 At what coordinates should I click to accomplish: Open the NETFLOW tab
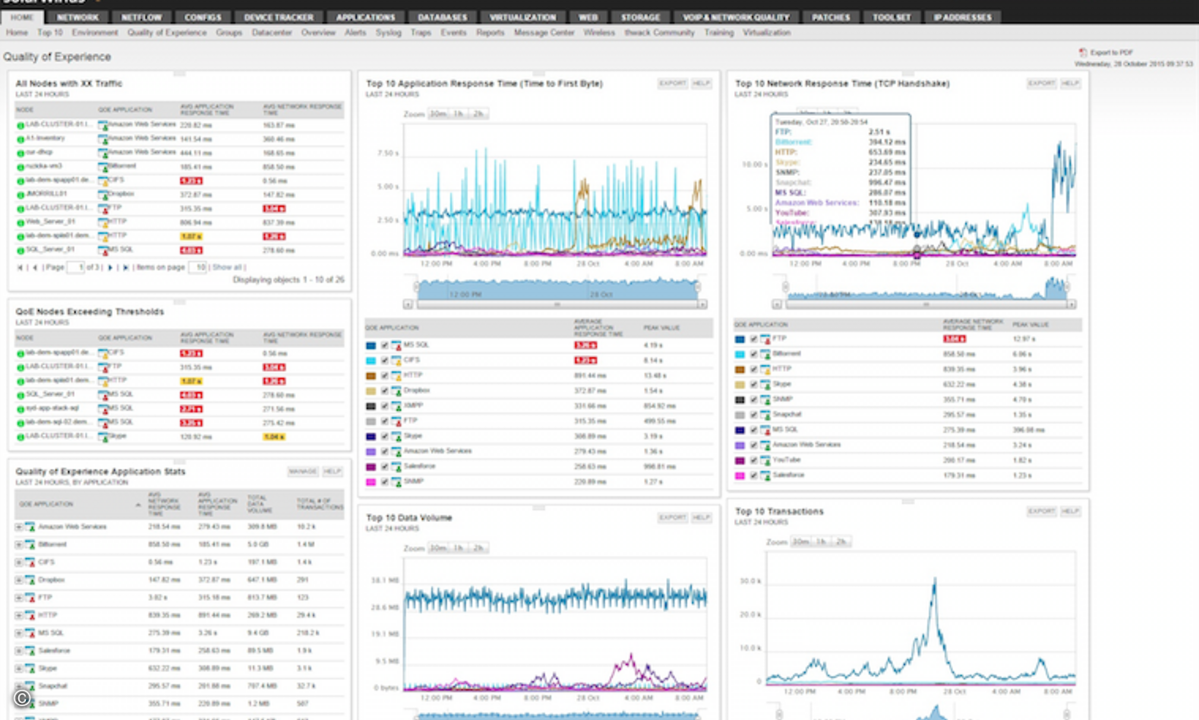click(x=141, y=17)
